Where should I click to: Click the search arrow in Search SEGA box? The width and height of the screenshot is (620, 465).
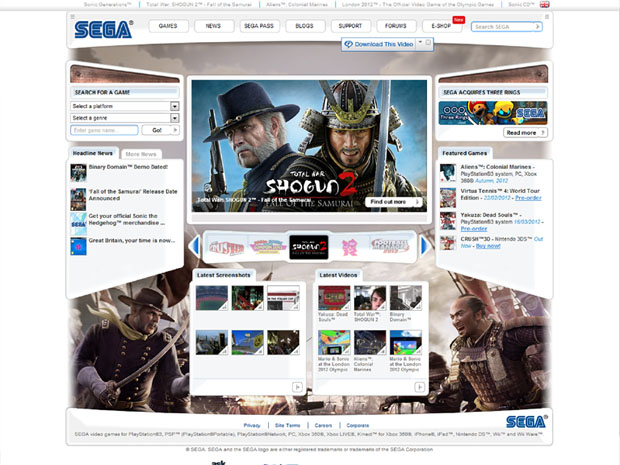[537, 26]
